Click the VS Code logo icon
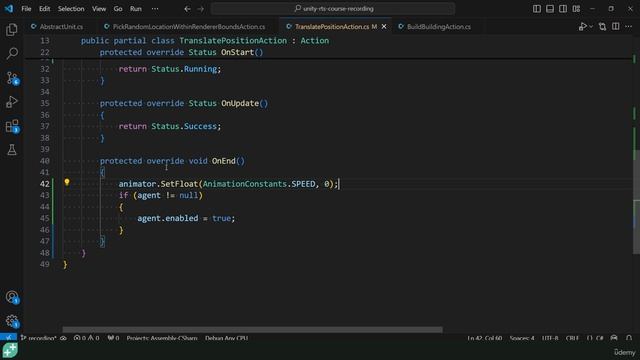 9,9
